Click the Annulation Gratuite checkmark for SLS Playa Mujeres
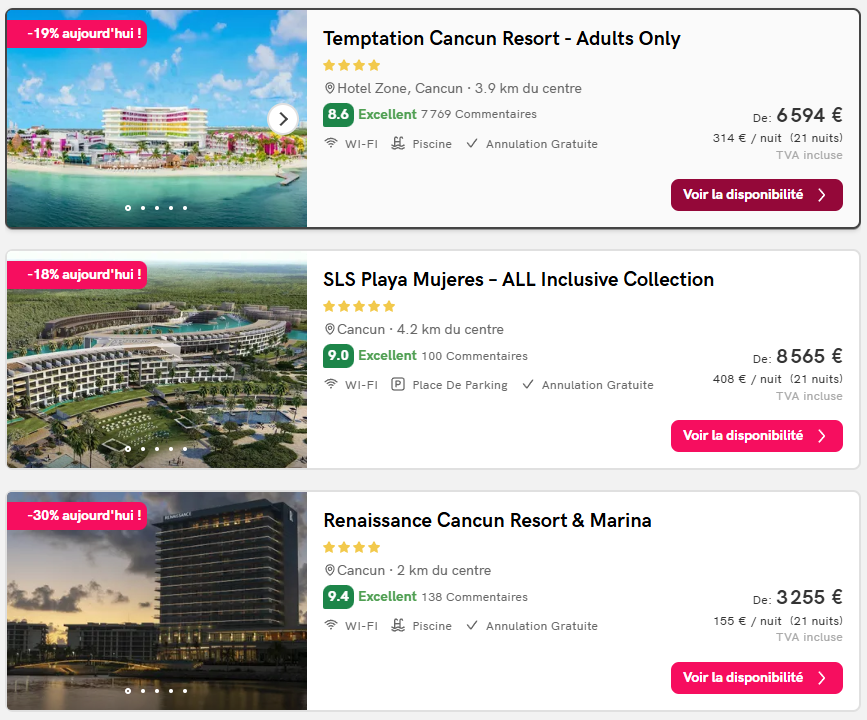 (528, 384)
